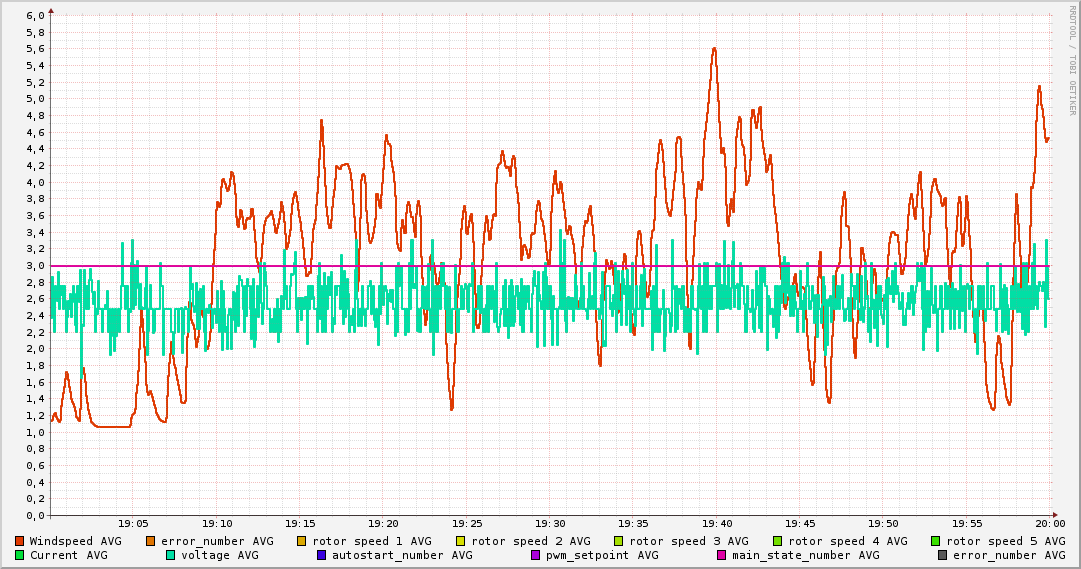Click the dark gray error_number AVG swatch

(942, 555)
